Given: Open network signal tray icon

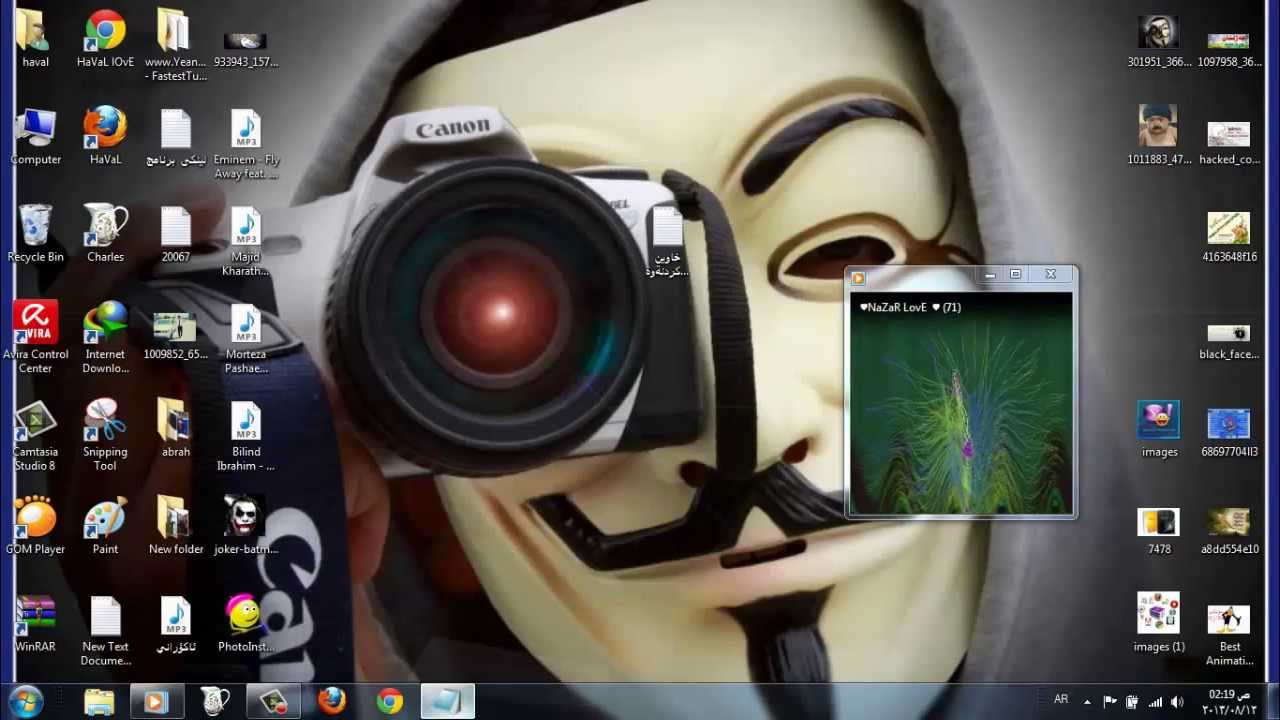Looking at the screenshot, I should [x=1155, y=702].
